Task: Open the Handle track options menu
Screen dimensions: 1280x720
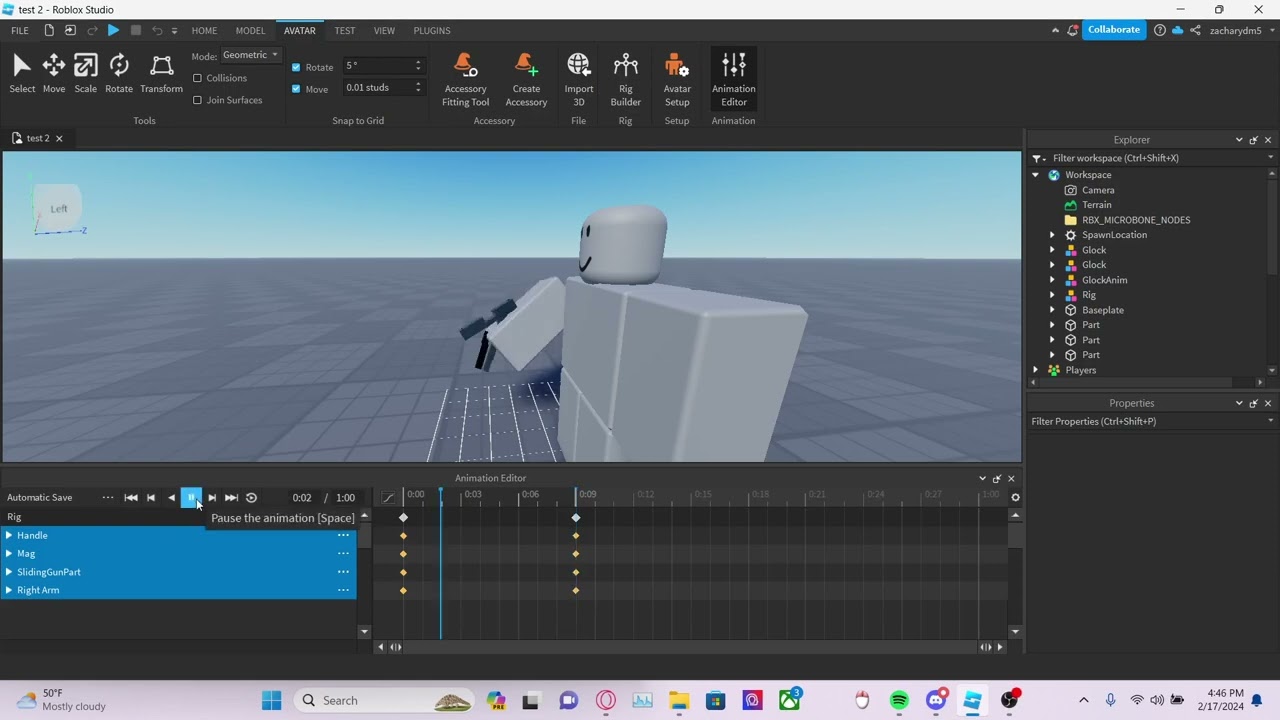Action: (x=343, y=536)
